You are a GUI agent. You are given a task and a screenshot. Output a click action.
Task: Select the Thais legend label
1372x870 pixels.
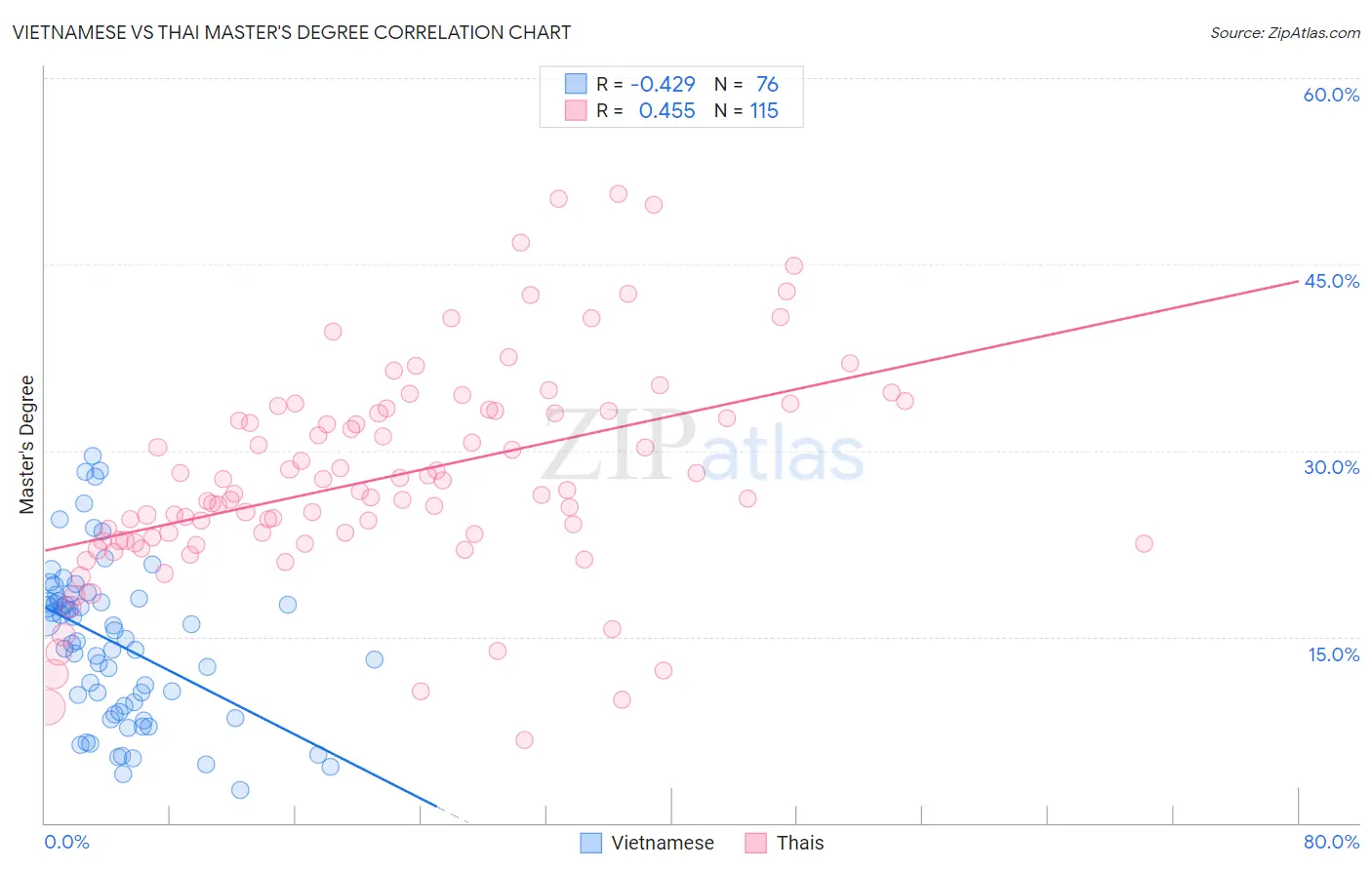(x=800, y=843)
